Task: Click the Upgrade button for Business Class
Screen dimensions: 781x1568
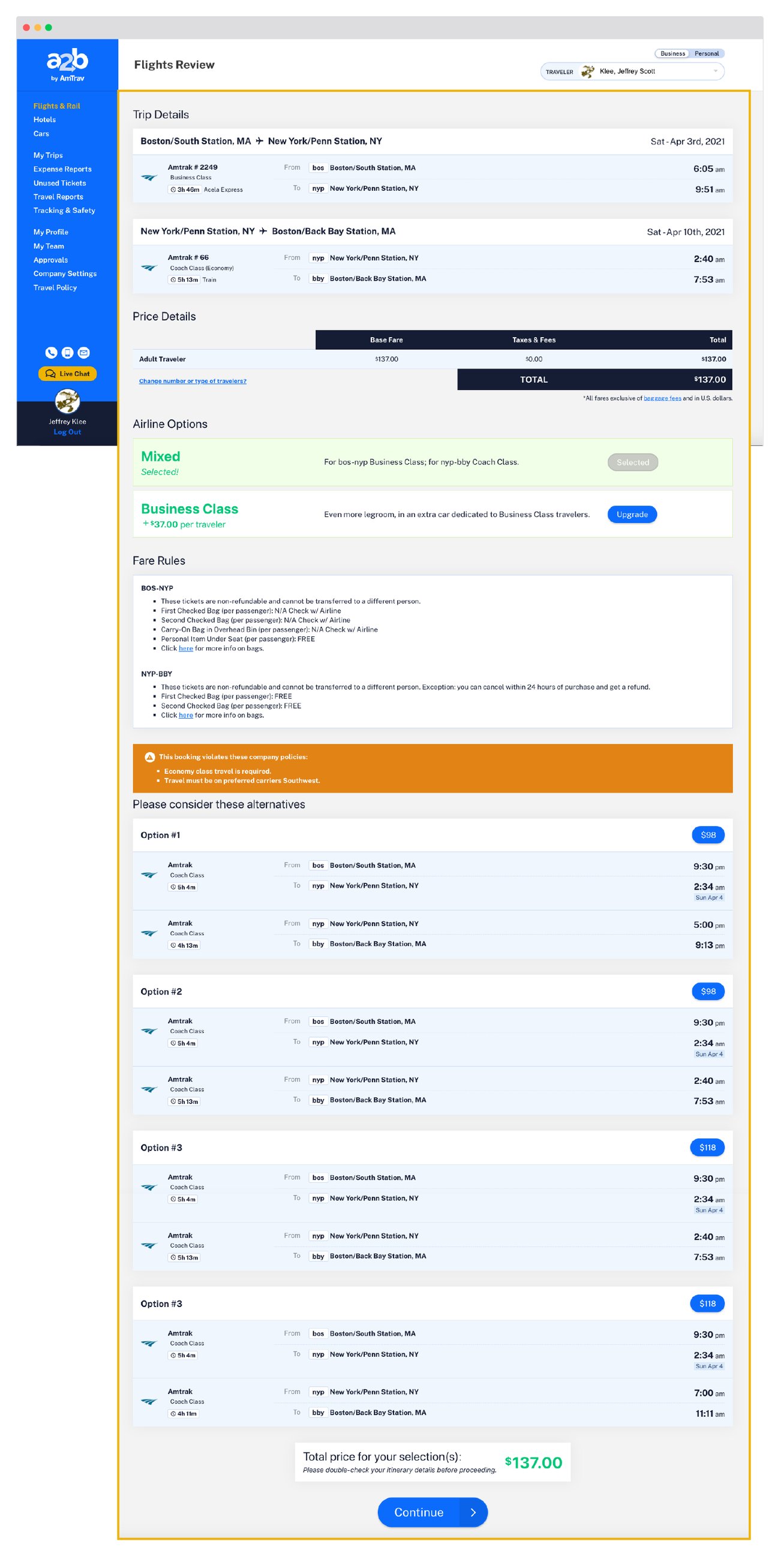Action: pos(632,514)
